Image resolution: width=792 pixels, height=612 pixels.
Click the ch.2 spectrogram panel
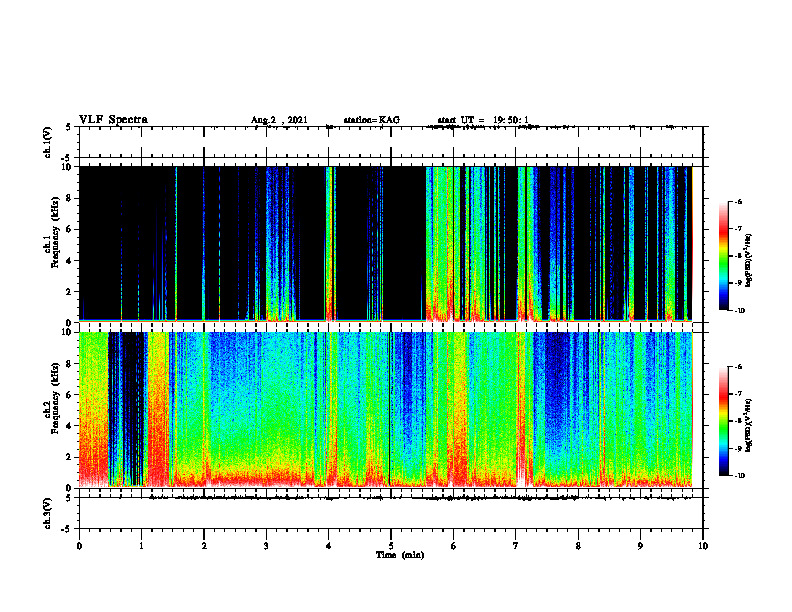pos(391,410)
